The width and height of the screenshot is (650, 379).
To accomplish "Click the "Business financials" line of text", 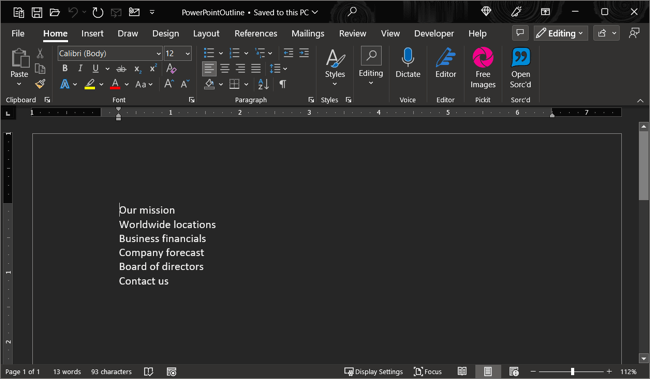I will point(162,238).
